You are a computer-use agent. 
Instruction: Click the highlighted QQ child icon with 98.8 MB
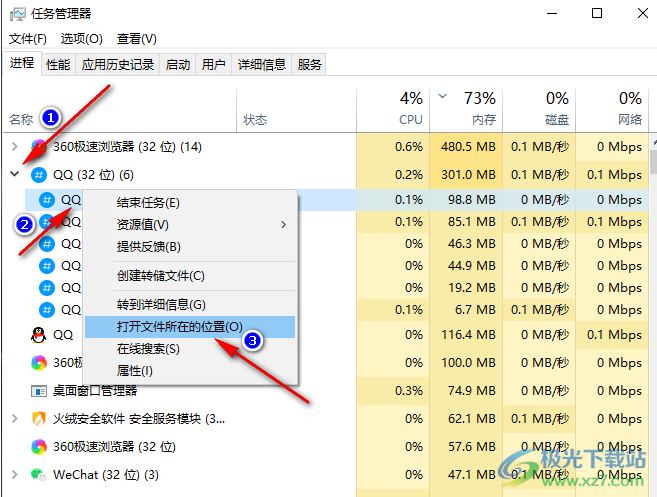click(47, 200)
